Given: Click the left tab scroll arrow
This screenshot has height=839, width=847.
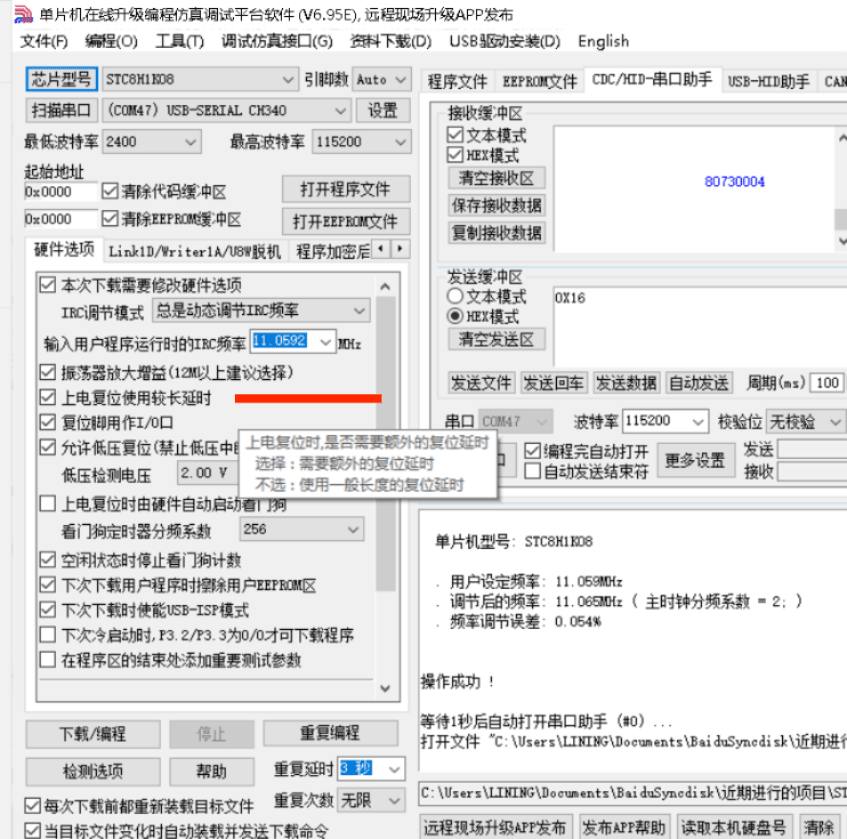Looking at the screenshot, I should pos(381,249).
